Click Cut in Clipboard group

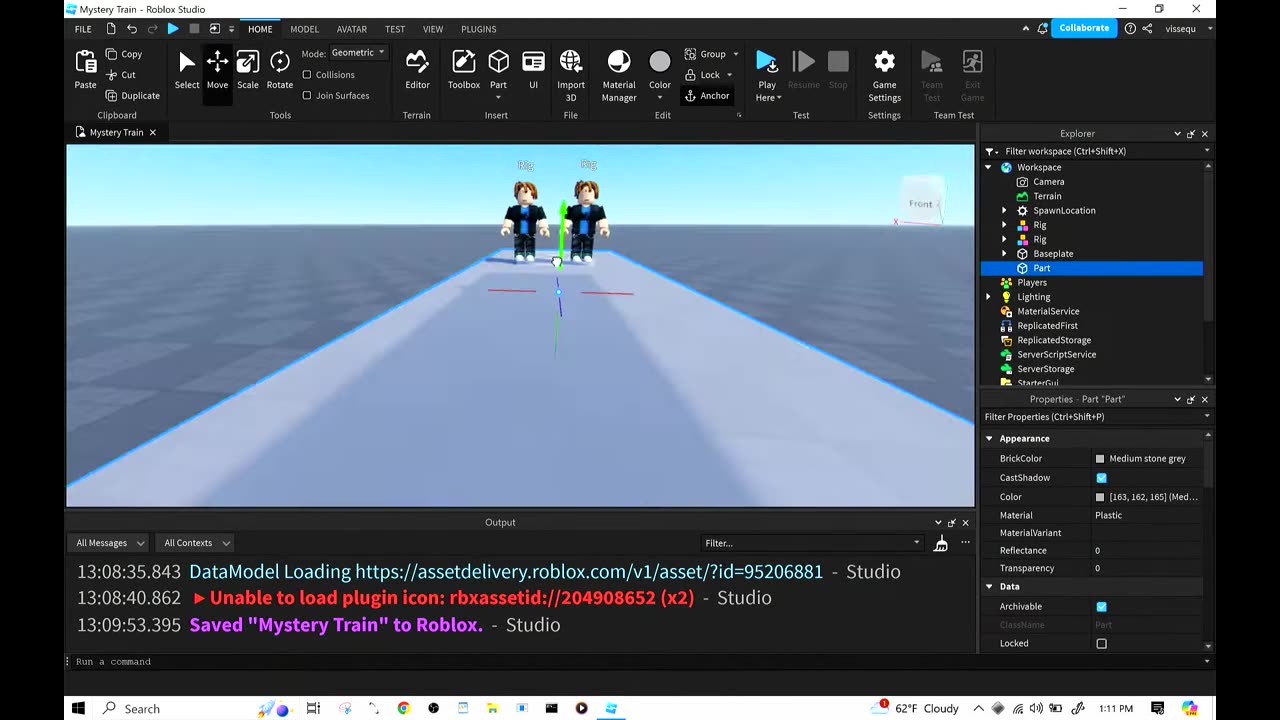point(121,75)
